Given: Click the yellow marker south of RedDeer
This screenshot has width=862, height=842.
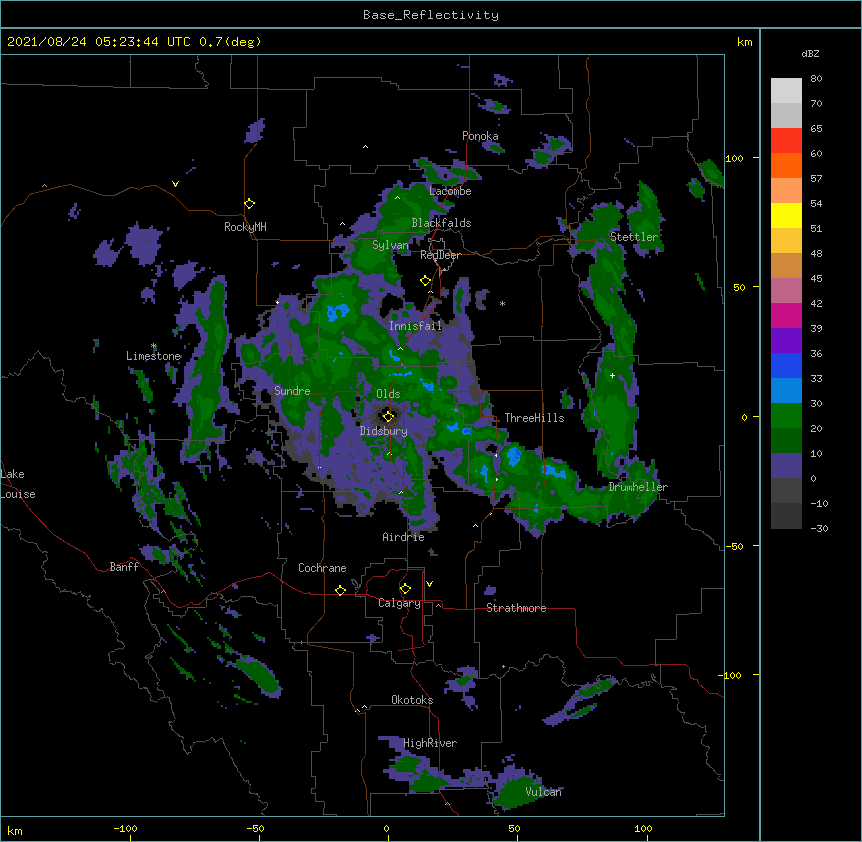Looking at the screenshot, I should (x=425, y=281).
